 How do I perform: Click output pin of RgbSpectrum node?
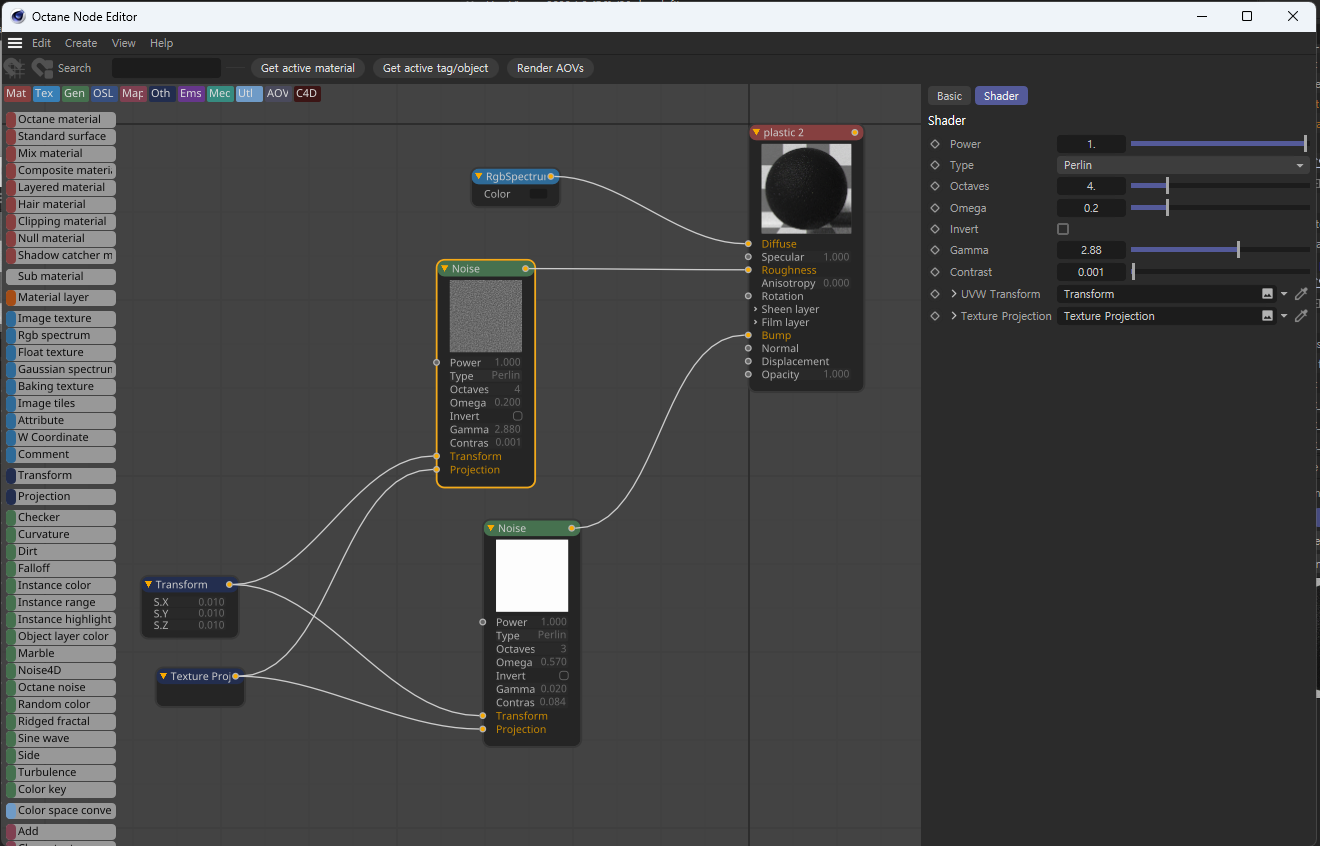pyautogui.click(x=551, y=176)
